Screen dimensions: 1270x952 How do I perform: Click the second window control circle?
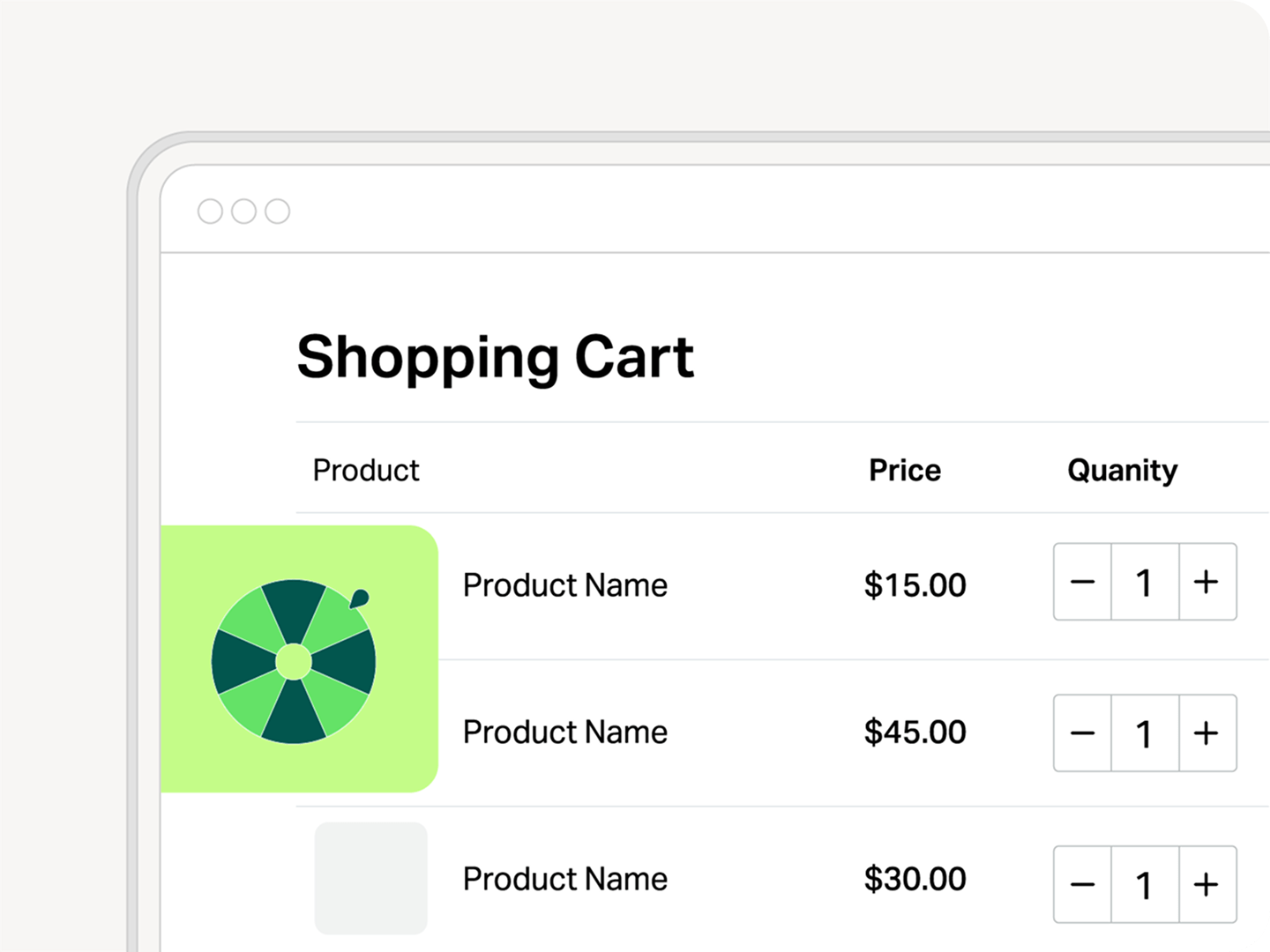tap(243, 212)
